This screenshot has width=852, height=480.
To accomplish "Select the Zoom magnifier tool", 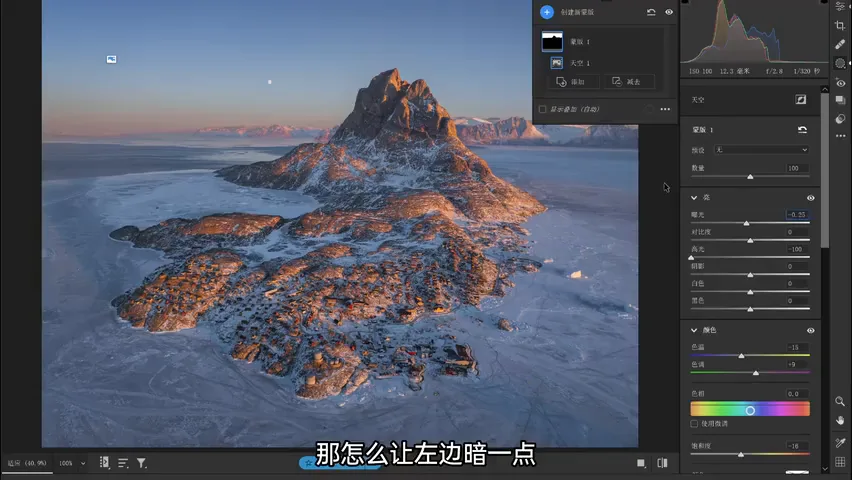I will pyautogui.click(x=840, y=401).
